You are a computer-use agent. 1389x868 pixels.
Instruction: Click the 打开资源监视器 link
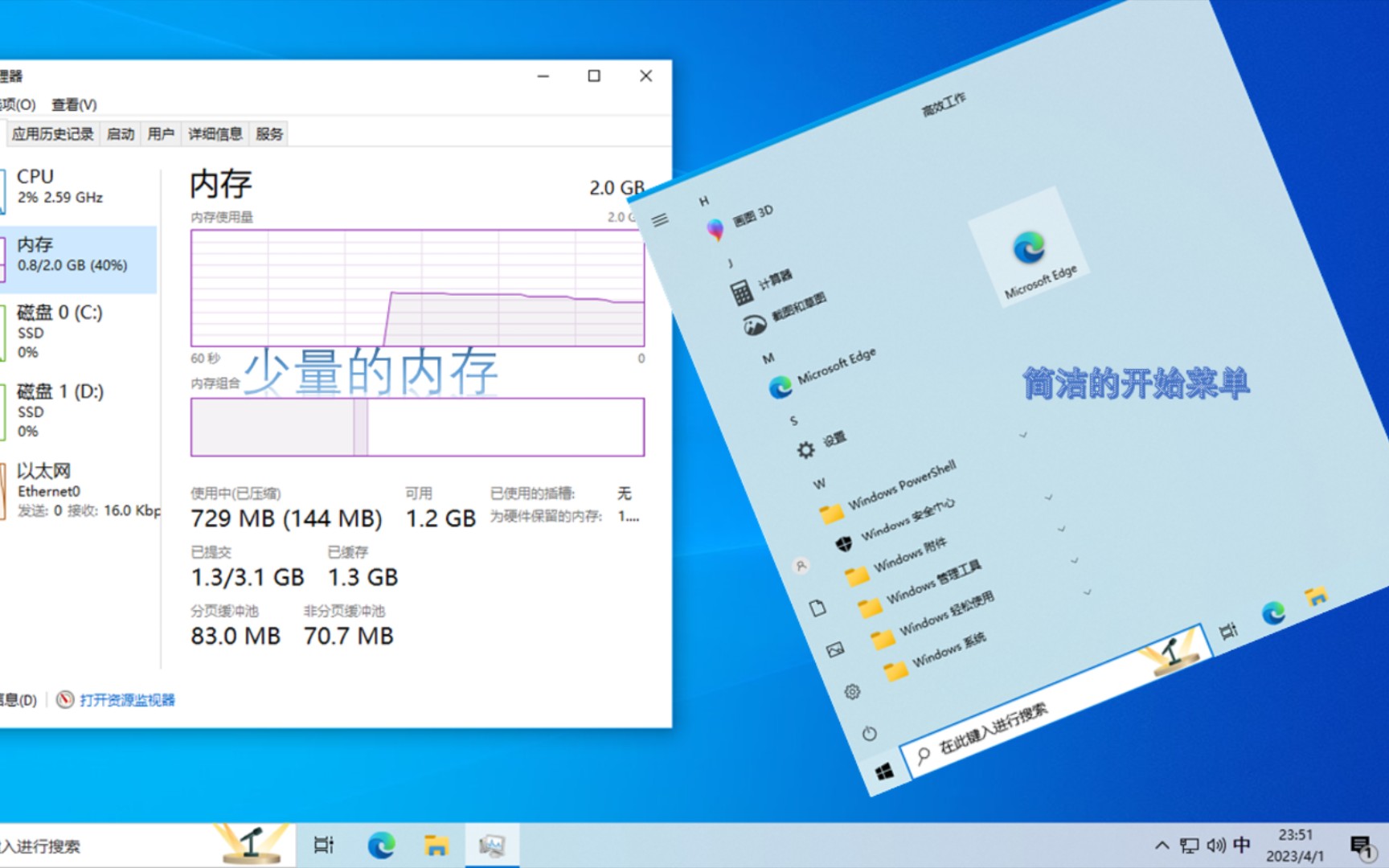click(x=127, y=700)
